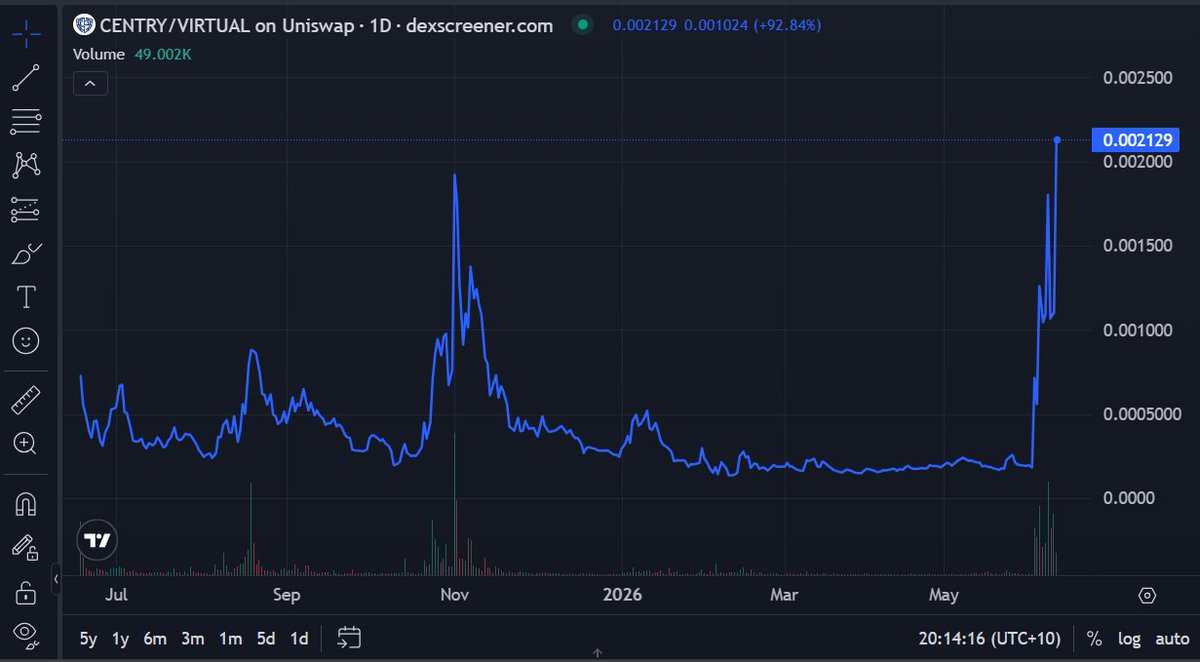Click the green market status indicator
Image resolution: width=1200 pixels, height=662 pixels.
(x=582, y=25)
